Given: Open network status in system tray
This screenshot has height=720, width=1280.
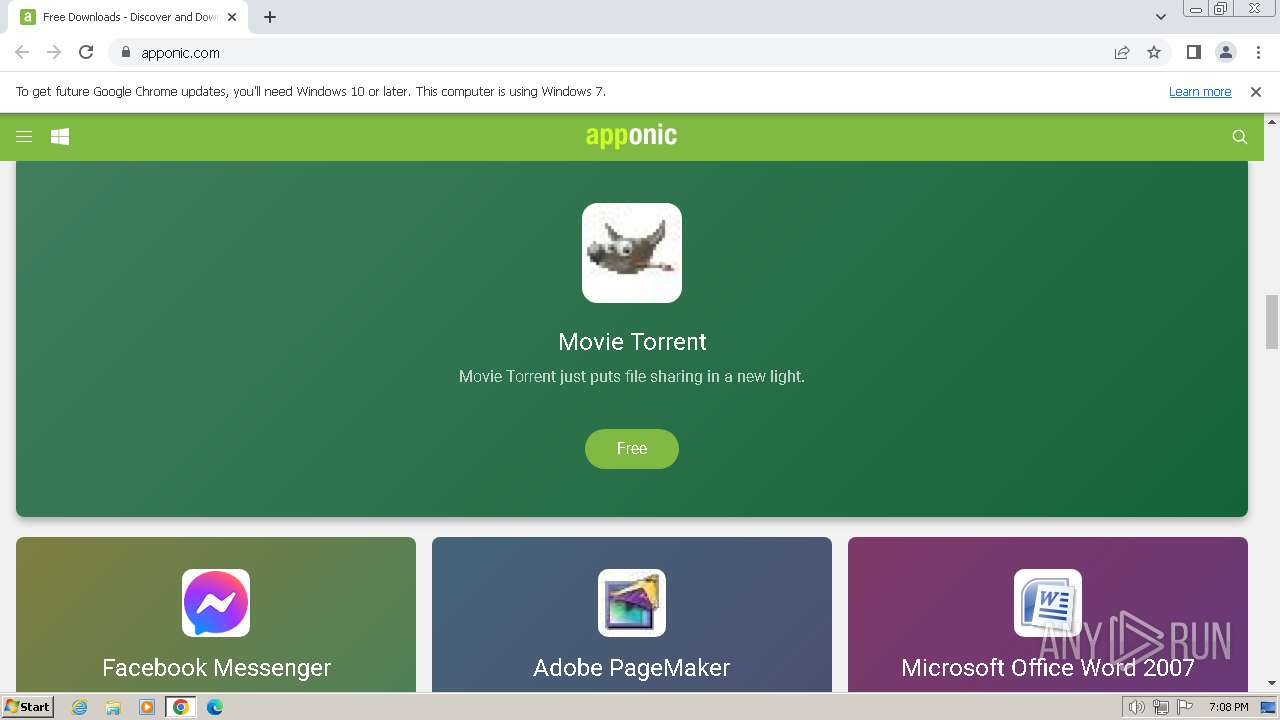Looking at the screenshot, I should click(1161, 707).
